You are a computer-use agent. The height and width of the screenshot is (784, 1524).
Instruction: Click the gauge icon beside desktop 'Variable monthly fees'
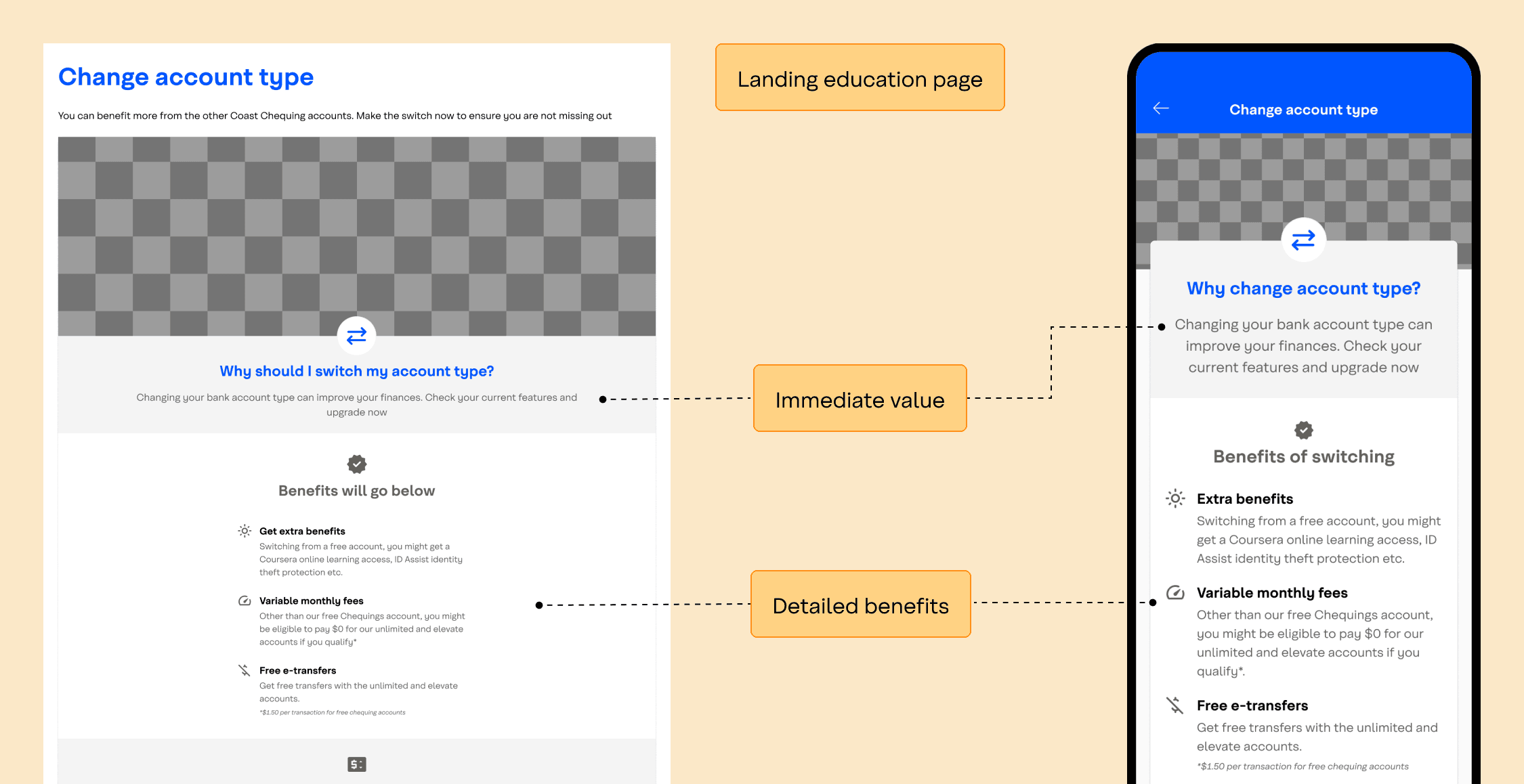click(x=245, y=601)
